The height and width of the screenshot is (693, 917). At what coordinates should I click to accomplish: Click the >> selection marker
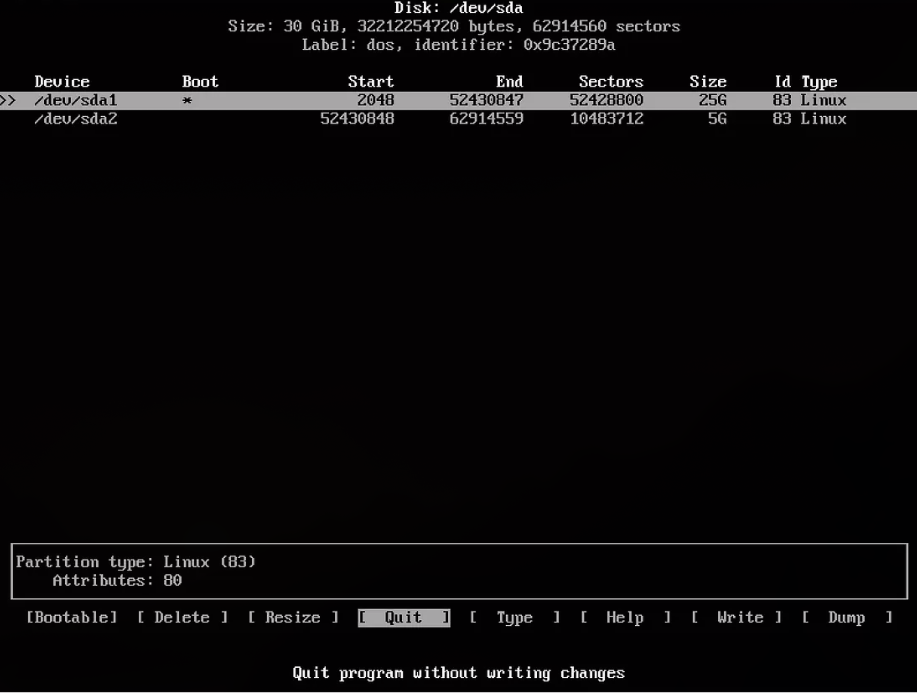point(9,100)
